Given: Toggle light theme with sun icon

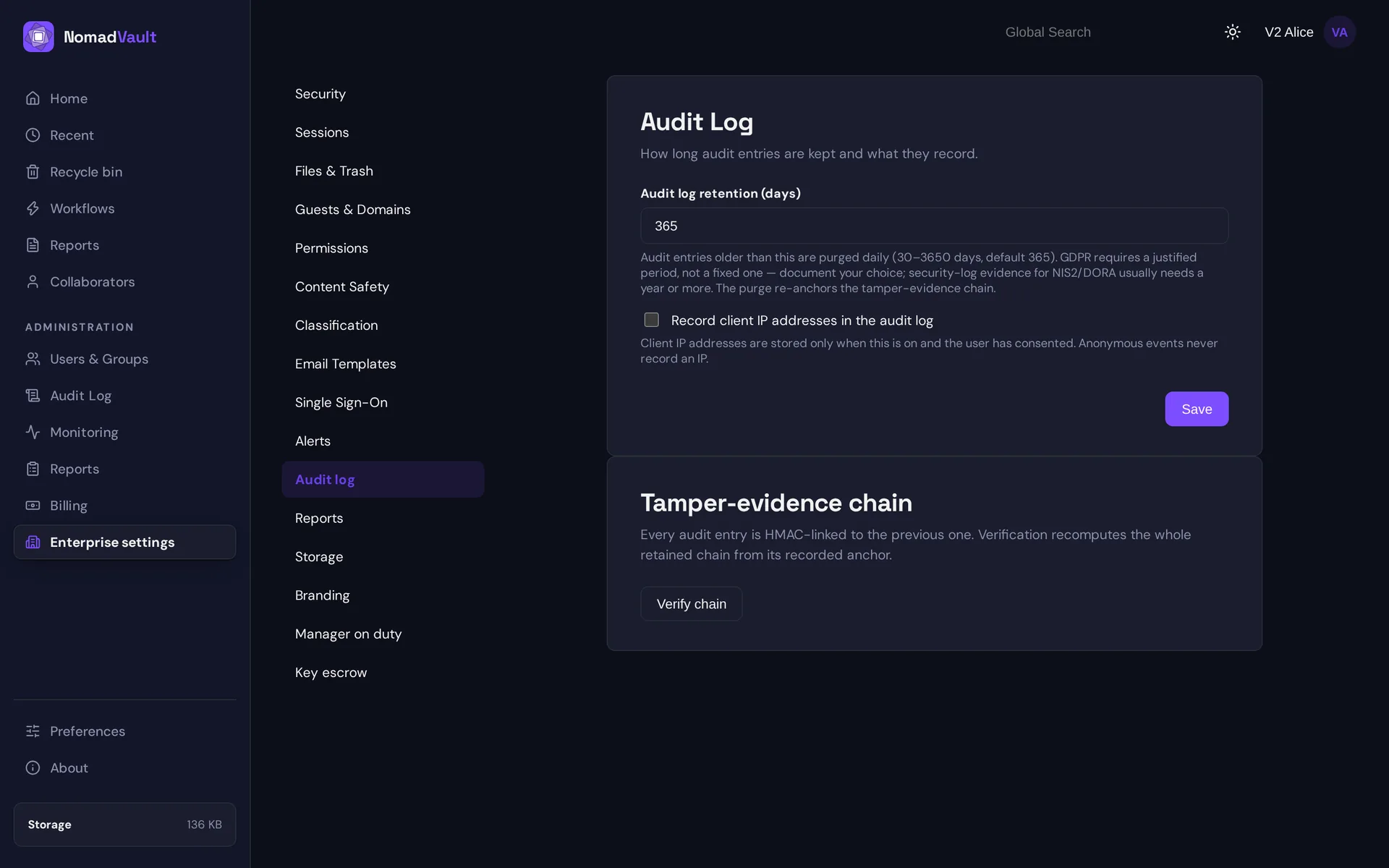Looking at the screenshot, I should coord(1233,32).
